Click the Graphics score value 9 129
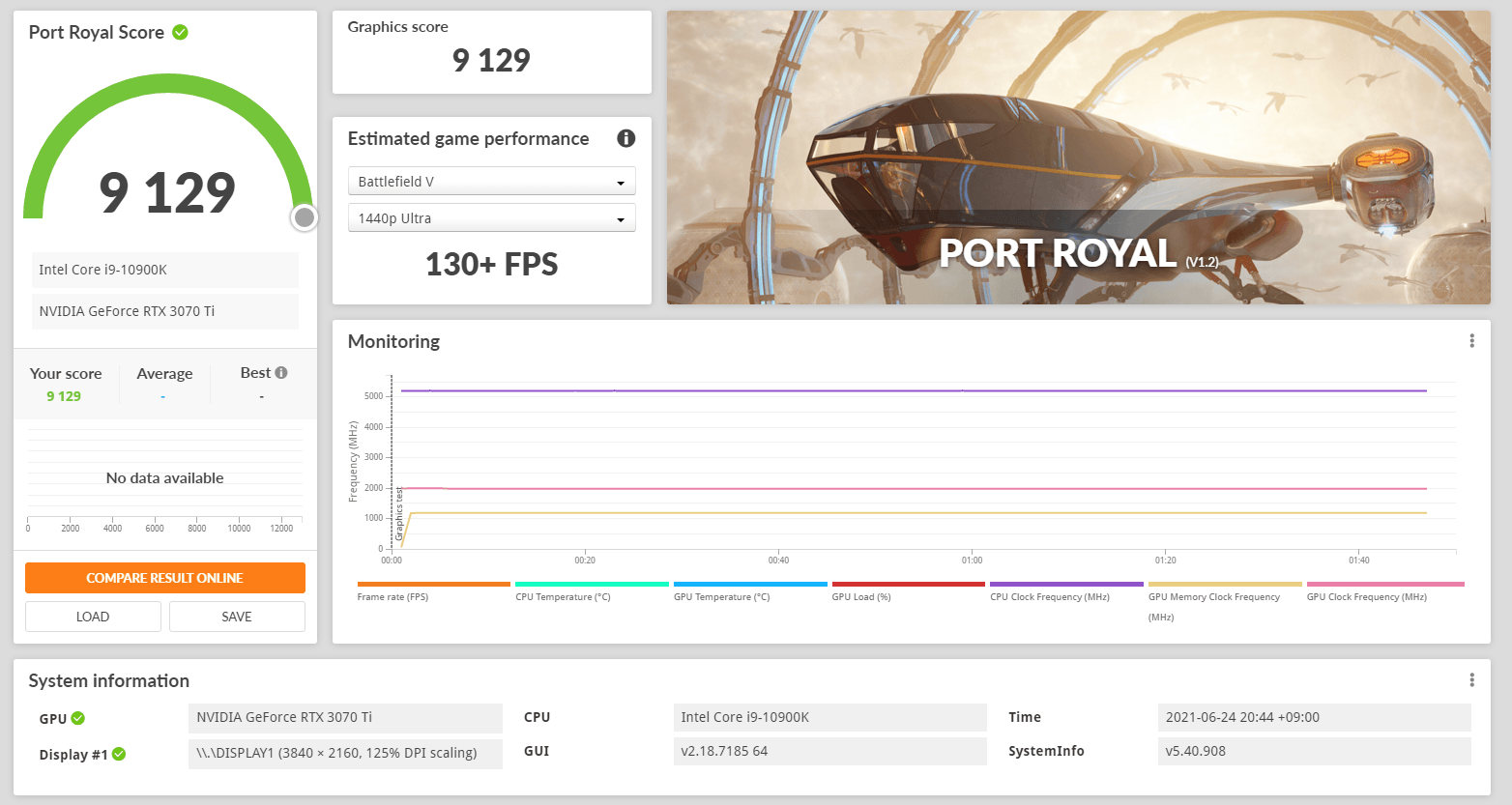 (491, 60)
